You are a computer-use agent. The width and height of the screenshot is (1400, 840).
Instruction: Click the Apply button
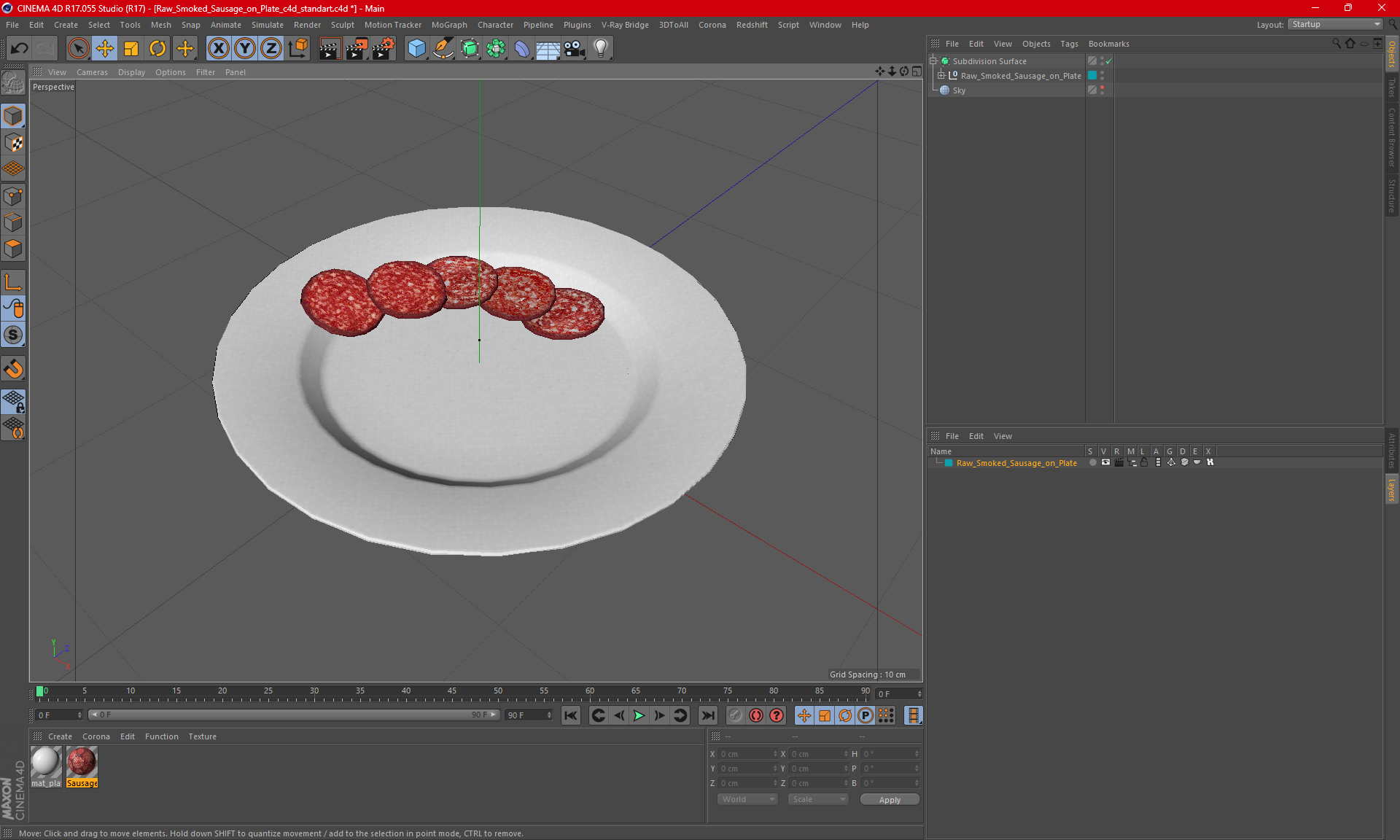[x=890, y=800]
